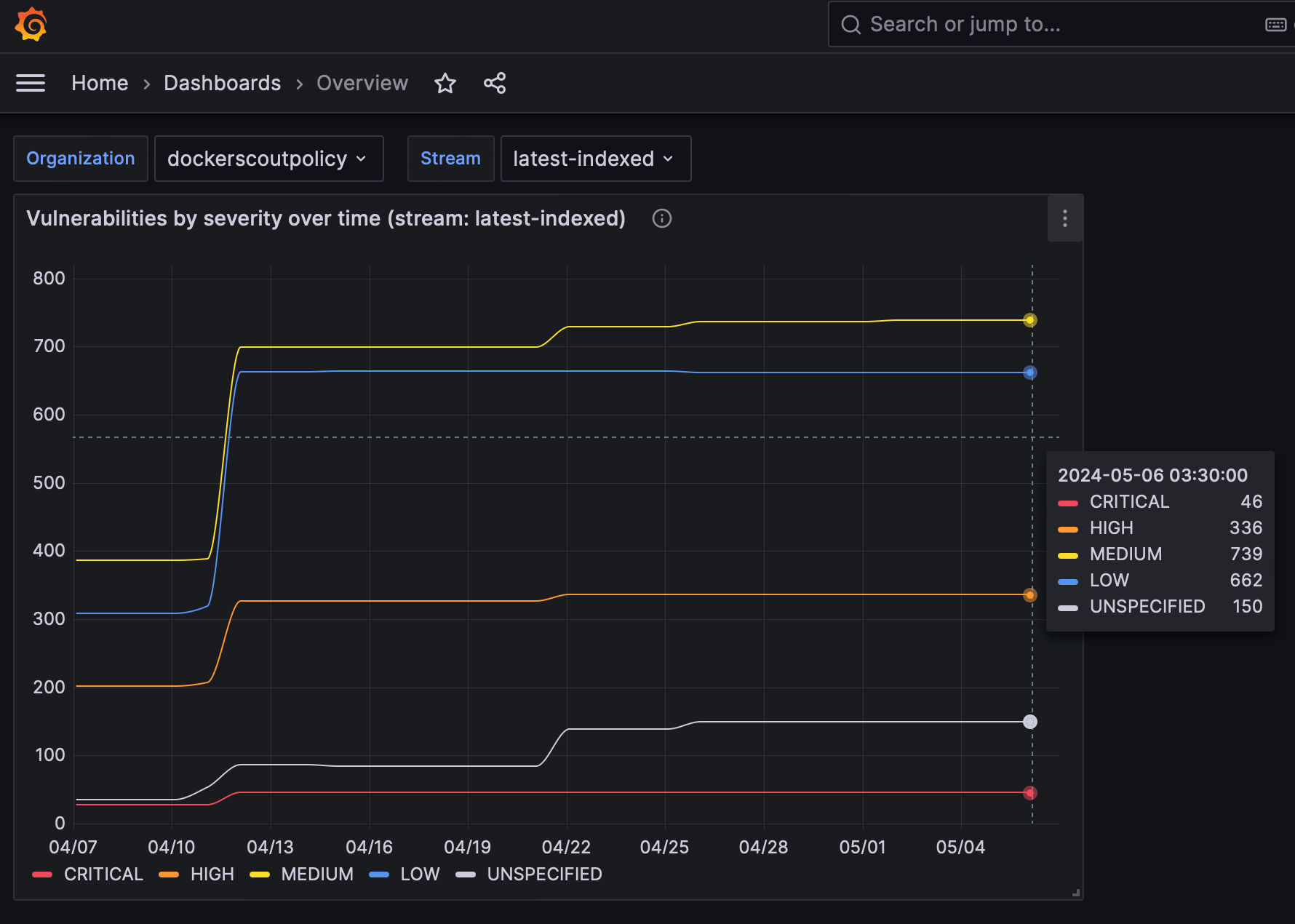Click the Organization label button
Viewport: 1295px width, 924px height.
click(x=80, y=159)
